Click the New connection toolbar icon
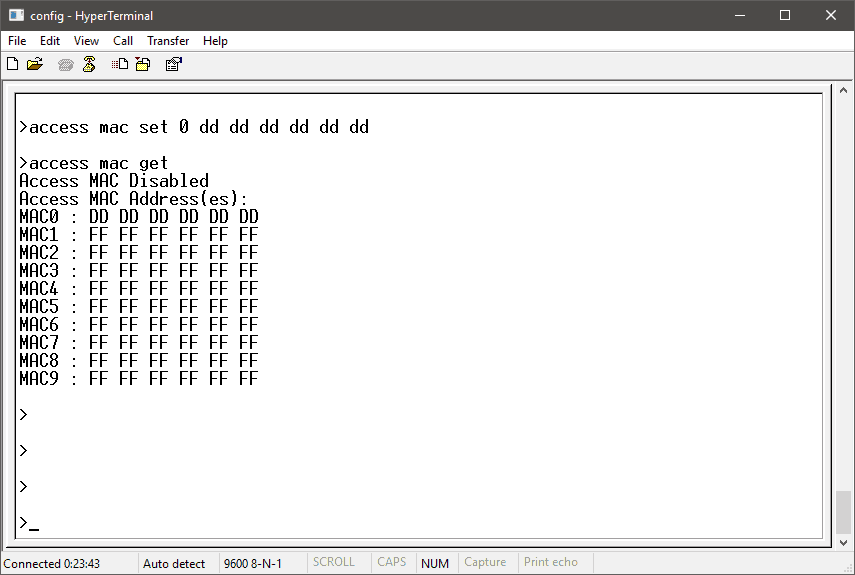Viewport: 855px width, 575px height. point(13,64)
